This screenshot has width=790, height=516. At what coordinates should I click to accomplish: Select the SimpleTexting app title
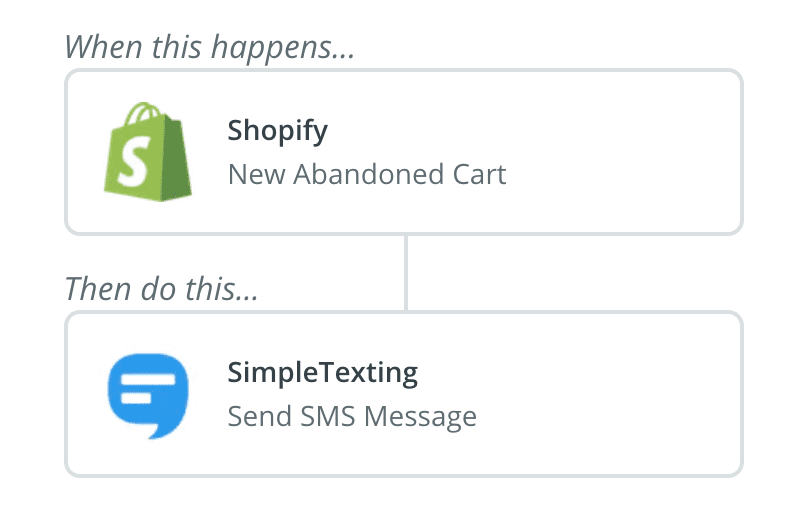click(x=322, y=373)
